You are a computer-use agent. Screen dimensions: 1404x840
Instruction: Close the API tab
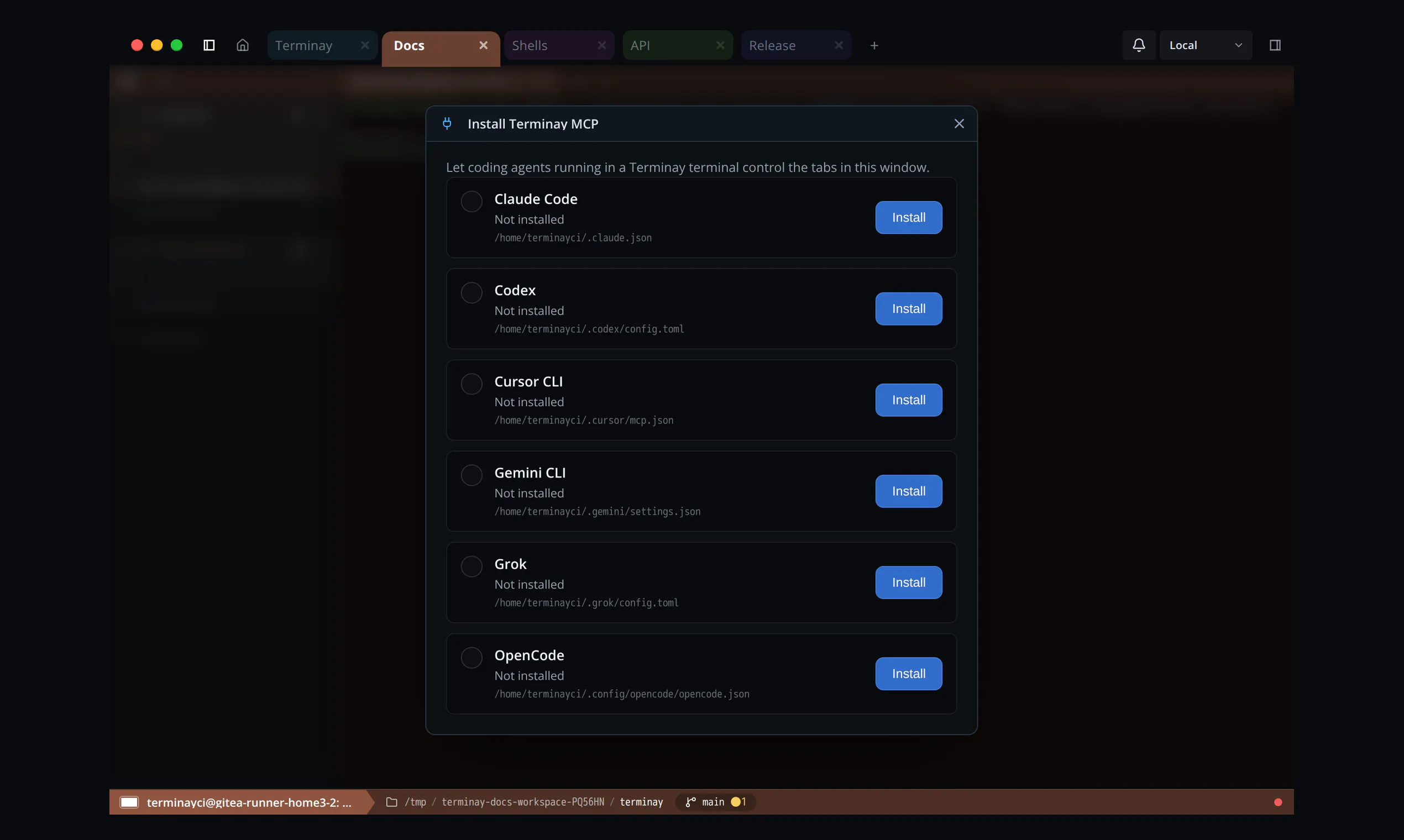720,45
